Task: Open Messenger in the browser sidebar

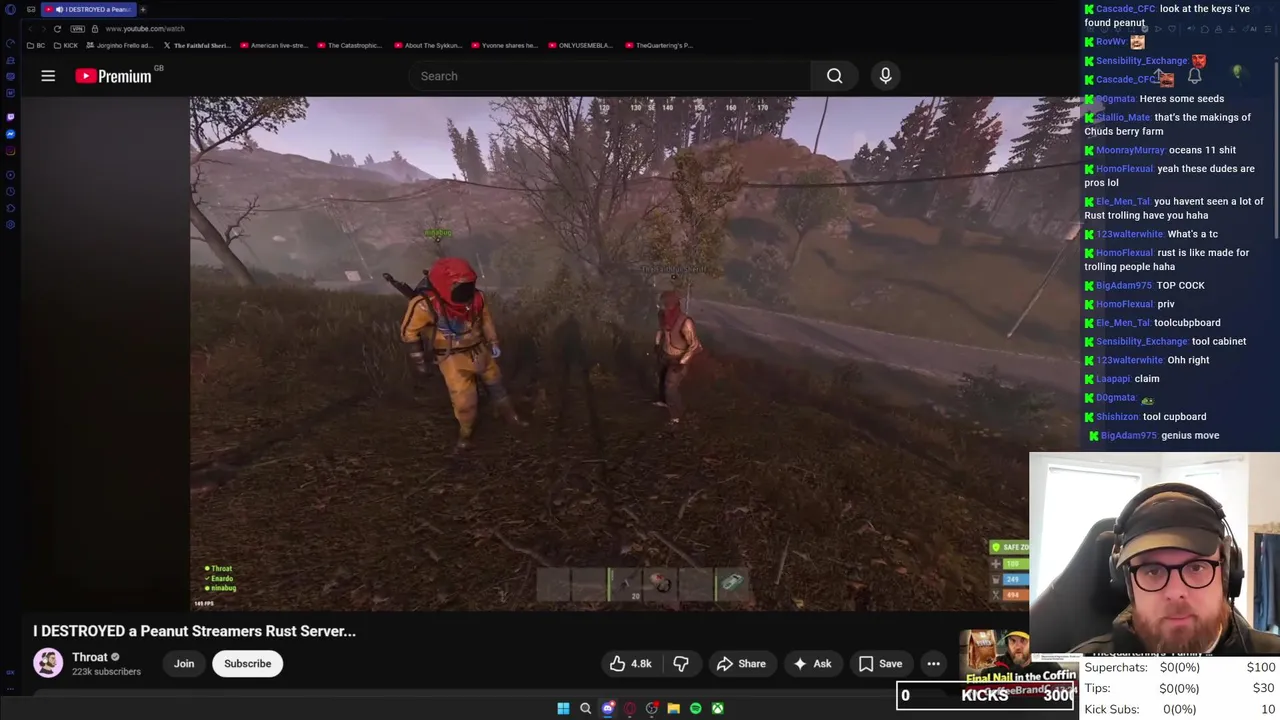Action: click(10, 134)
